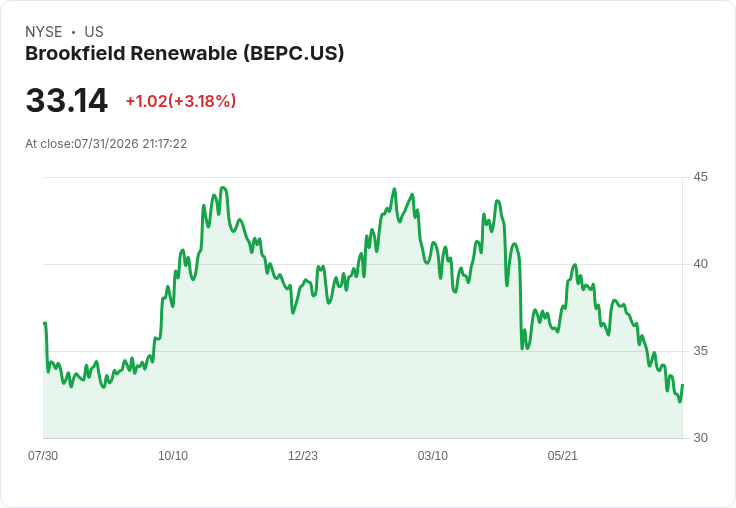Viewport: 736px width, 508px height.
Task: Click the sharp drop bottom after the April peak
Action: tap(522, 349)
